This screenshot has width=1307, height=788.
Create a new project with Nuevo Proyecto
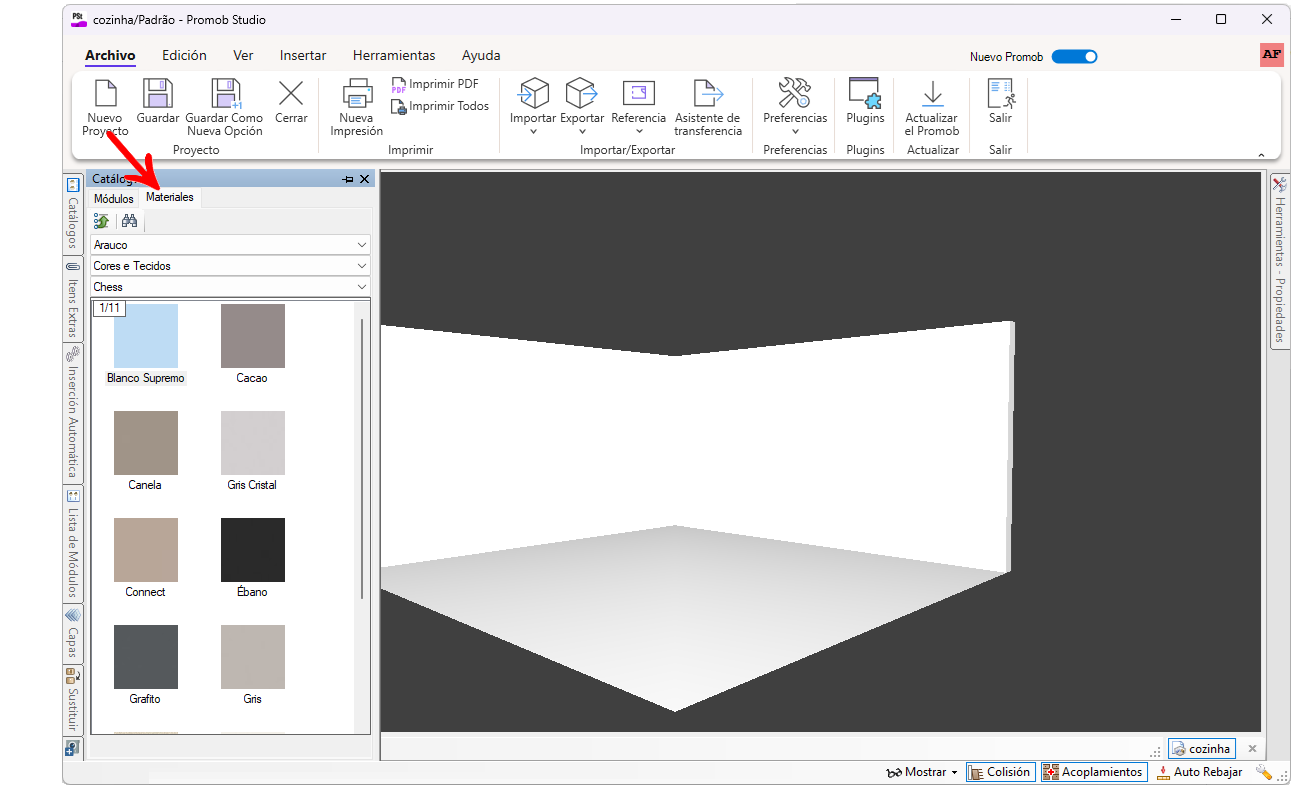coord(105,108)
